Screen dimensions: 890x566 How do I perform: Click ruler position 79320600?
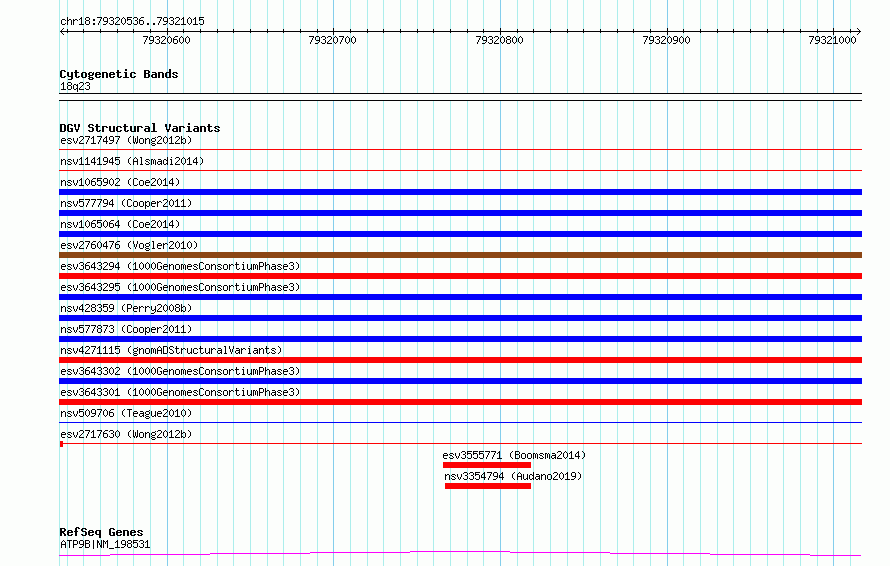(x=166, y=40)
